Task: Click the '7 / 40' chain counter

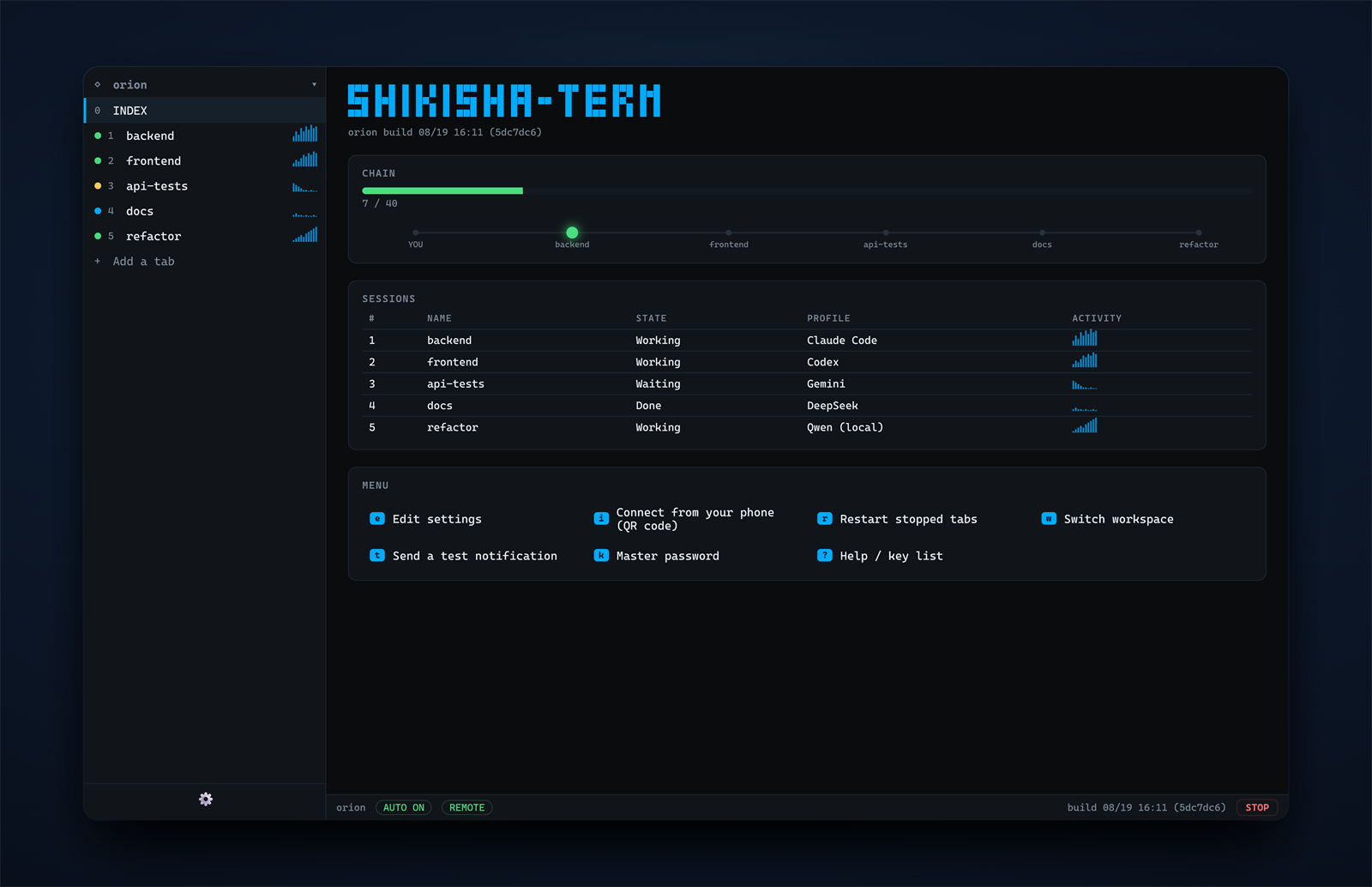Action: 380,203
